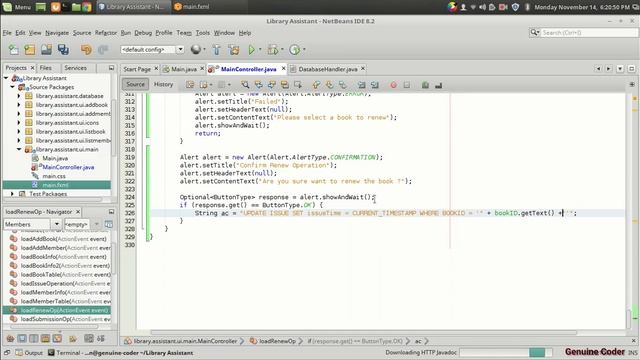Switch to the Main.java editor tab
640x360 pixels.
pyautogui.click(x=183, y=69)
